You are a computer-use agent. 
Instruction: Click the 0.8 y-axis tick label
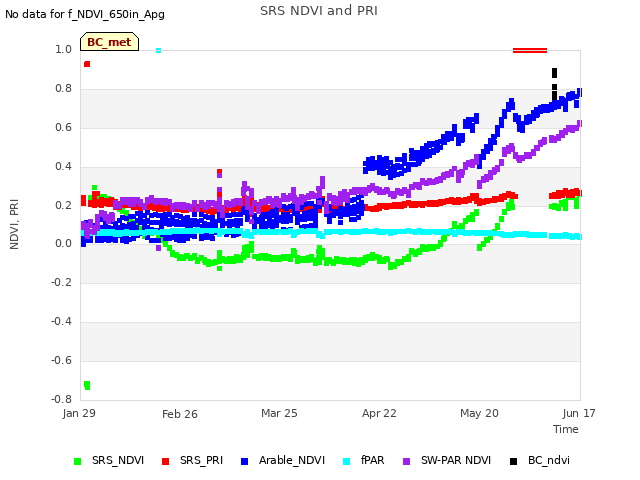(x=64, y=89)
